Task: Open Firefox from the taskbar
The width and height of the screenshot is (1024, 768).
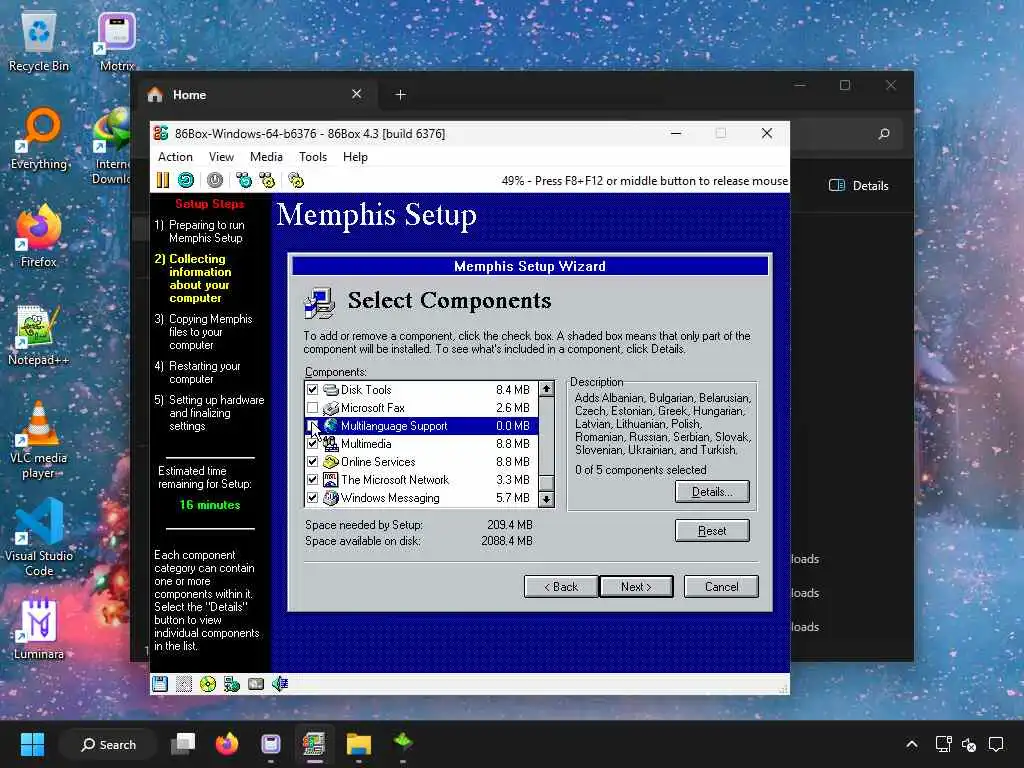Action: [x=227, y=744]
